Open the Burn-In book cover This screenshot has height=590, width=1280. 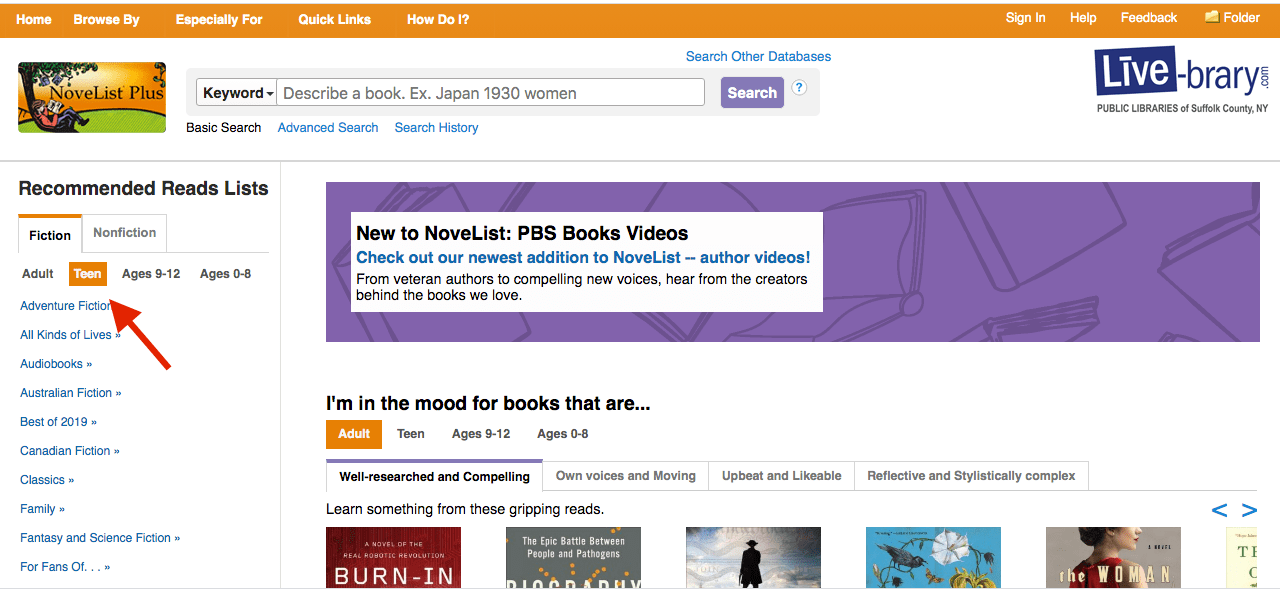point(394,557)
